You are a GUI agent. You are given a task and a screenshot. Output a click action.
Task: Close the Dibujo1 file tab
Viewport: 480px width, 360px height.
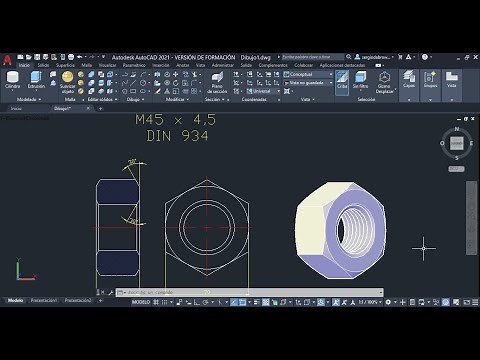coord(88,108)
